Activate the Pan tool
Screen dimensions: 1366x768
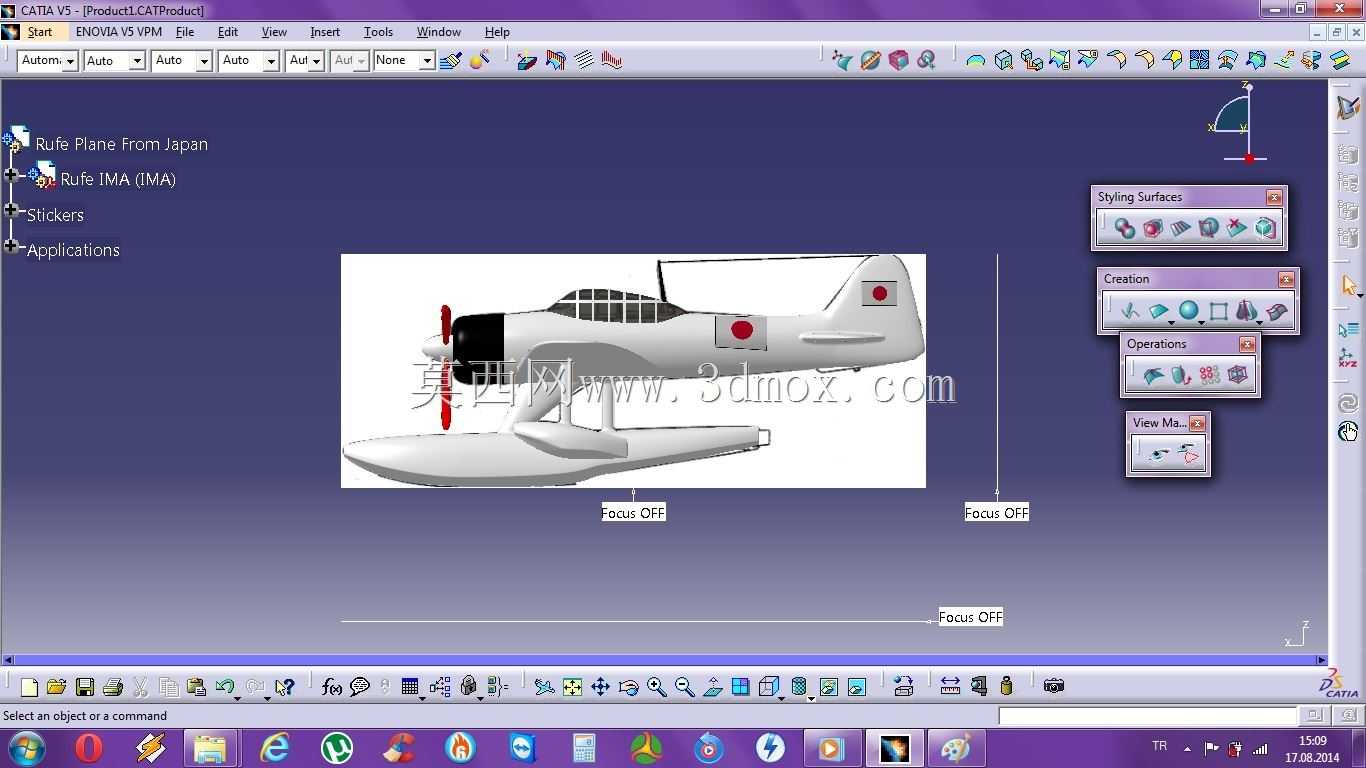(600, 686)
